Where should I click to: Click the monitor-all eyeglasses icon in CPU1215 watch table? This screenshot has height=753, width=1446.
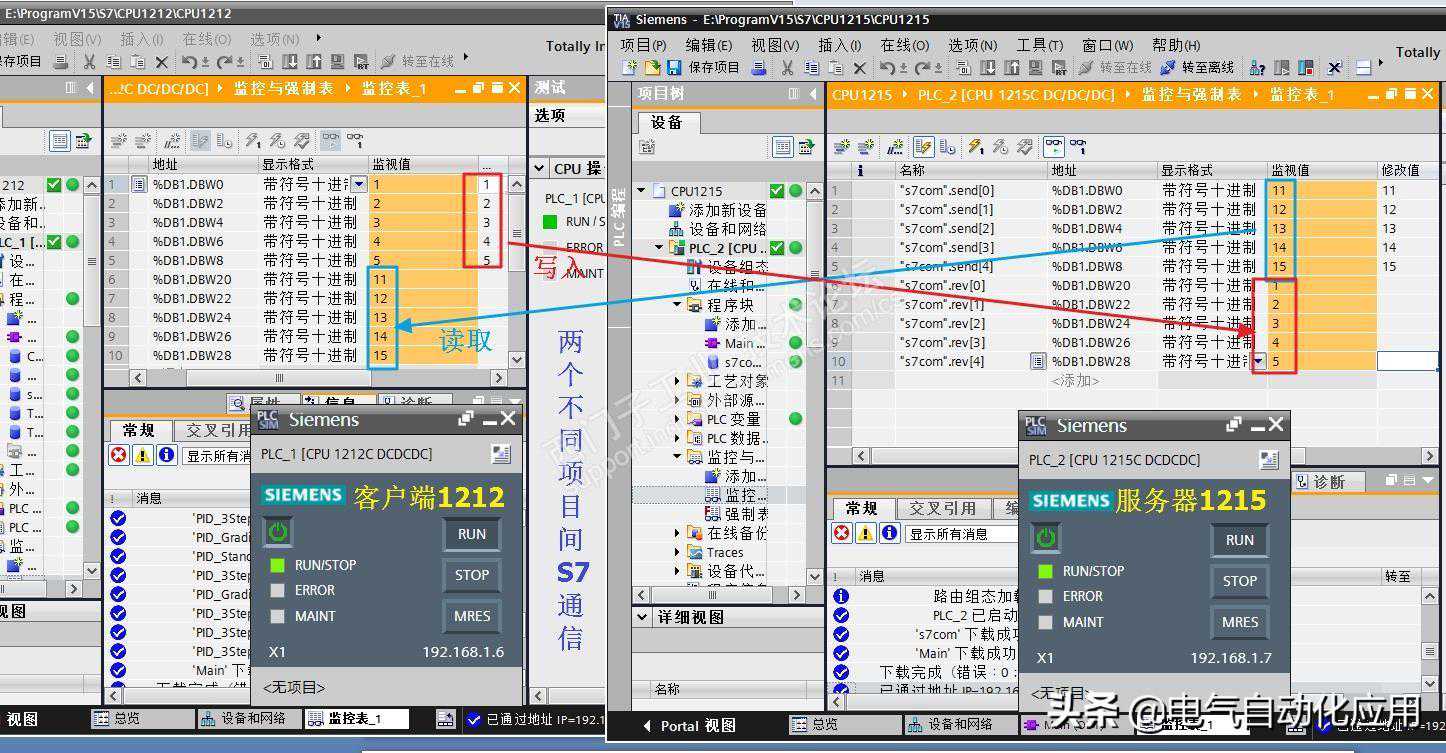click(1053, 147)
